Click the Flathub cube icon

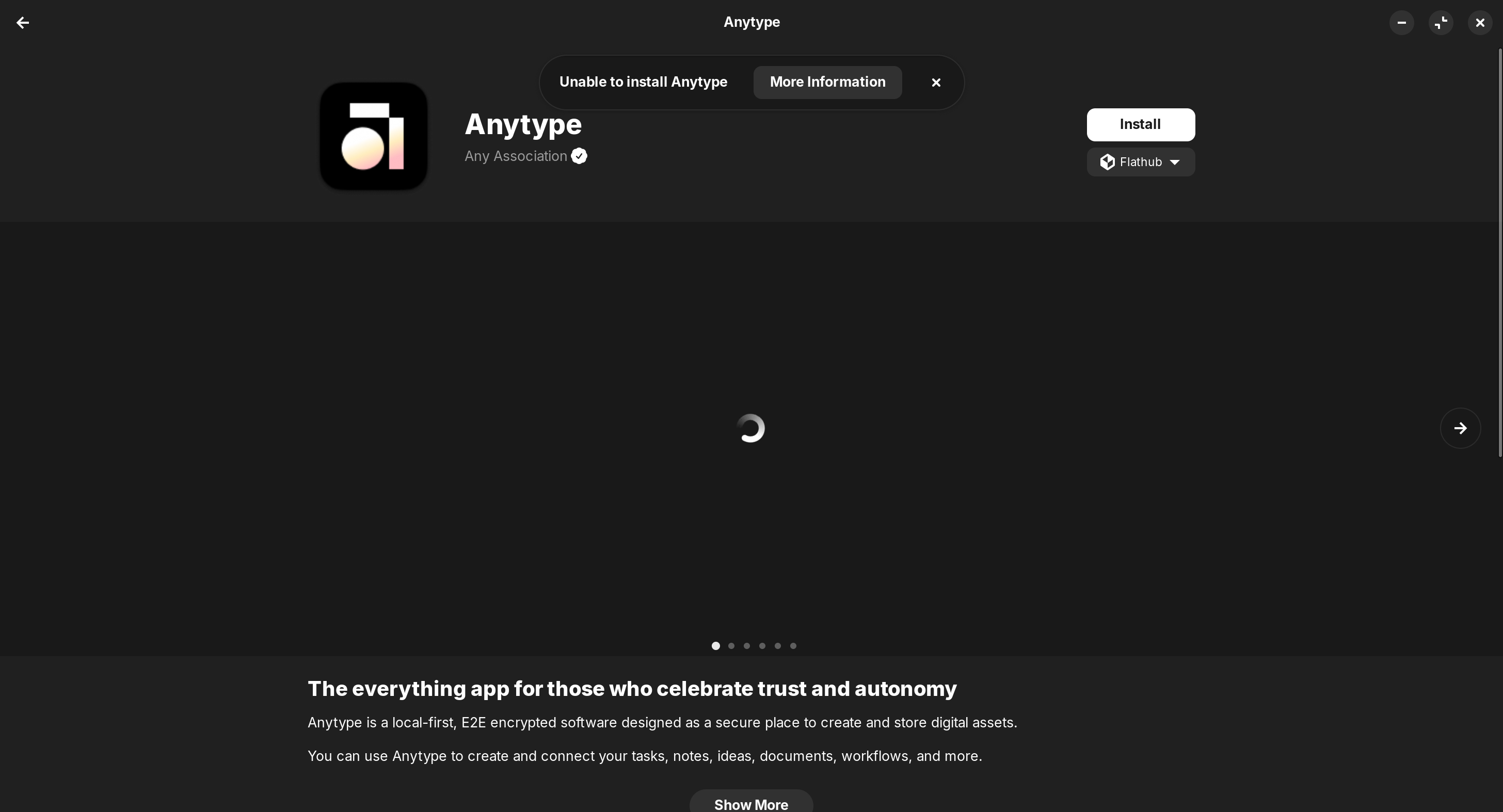point(1107,162)
